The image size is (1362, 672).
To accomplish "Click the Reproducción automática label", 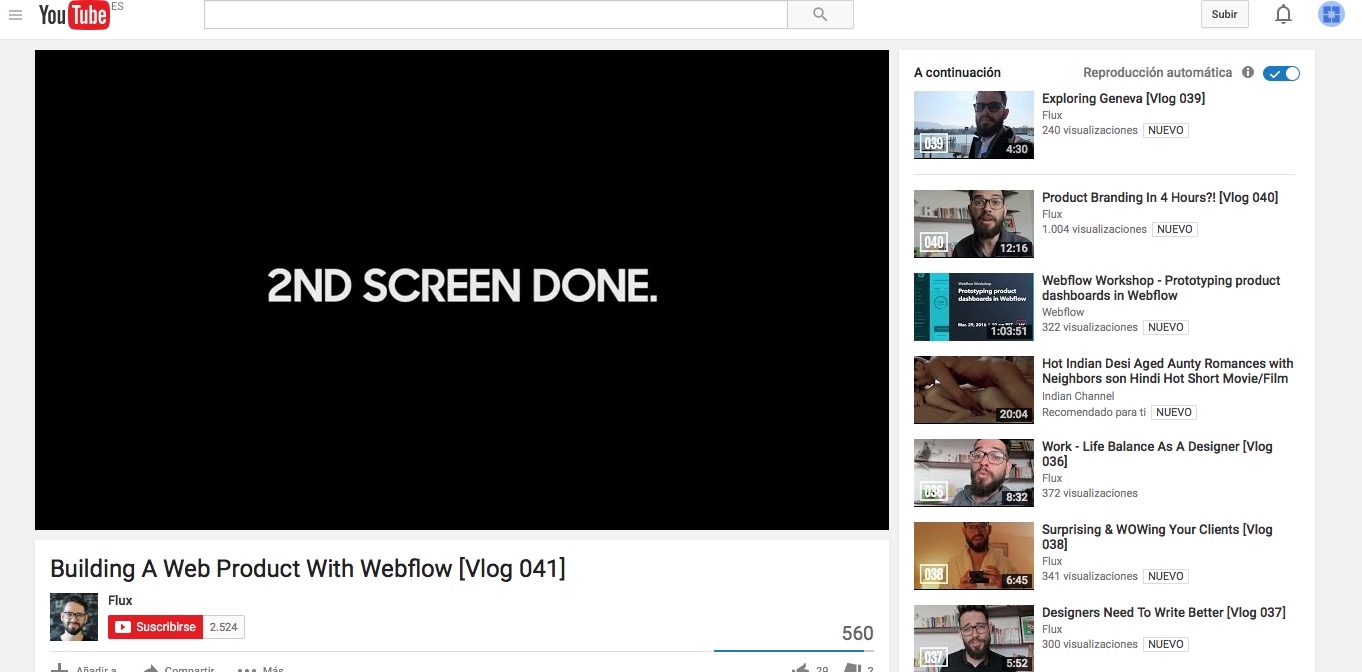I will pos(1158,73).
